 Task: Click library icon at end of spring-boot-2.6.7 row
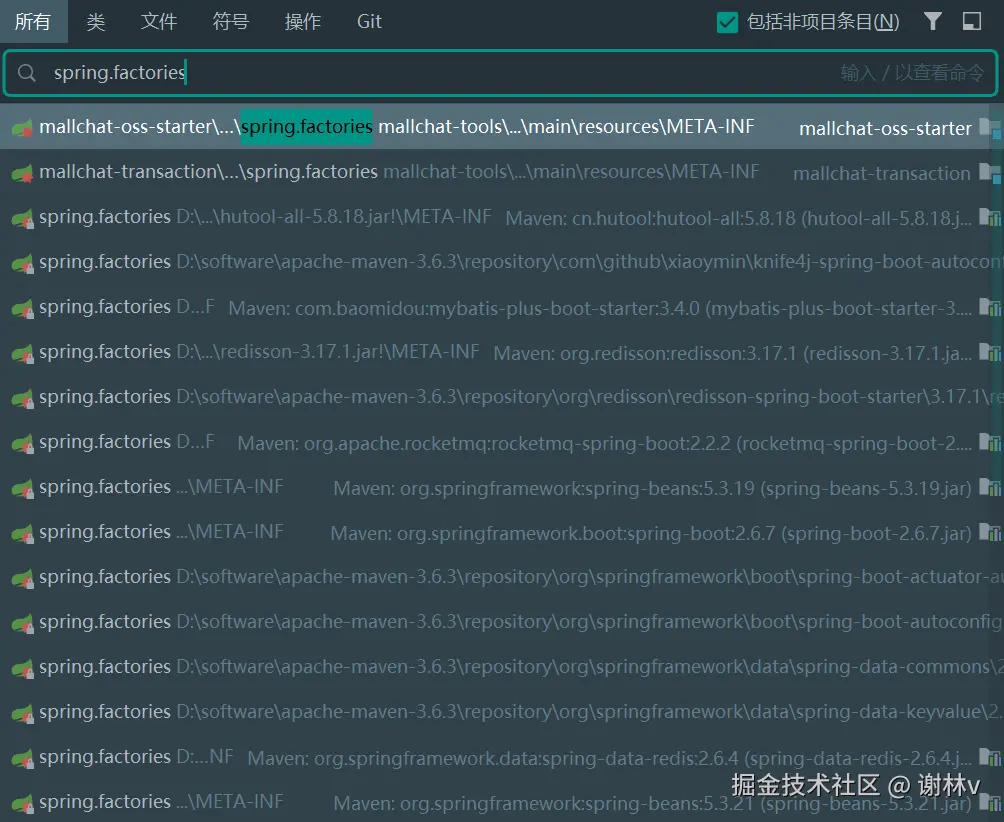989,532
